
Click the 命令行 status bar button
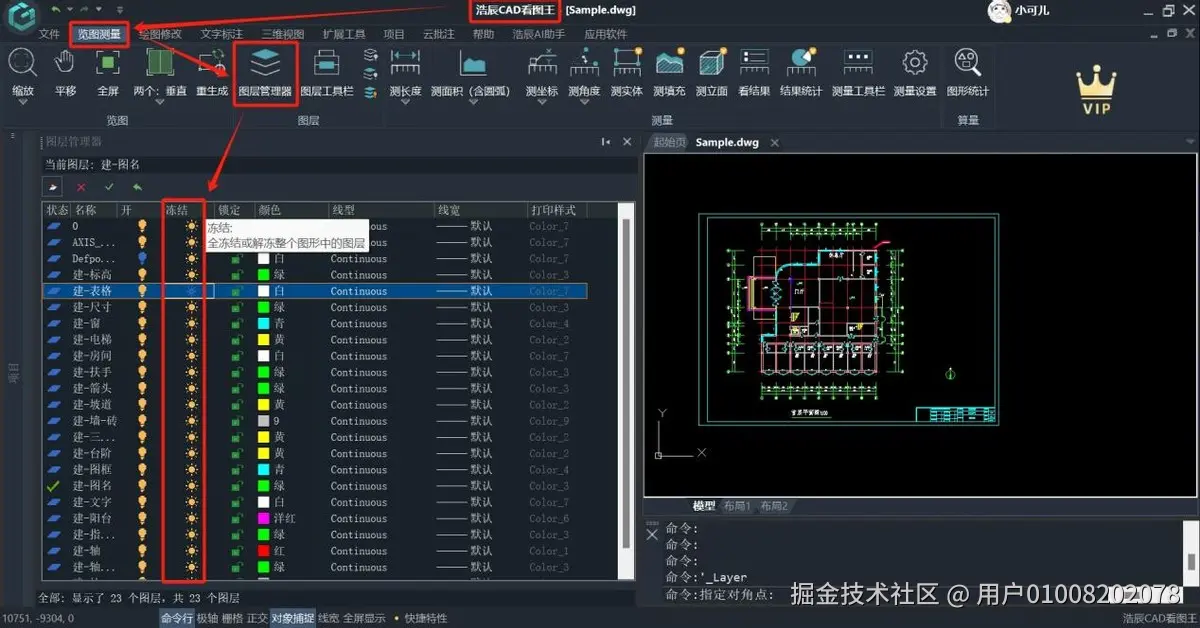176,618
